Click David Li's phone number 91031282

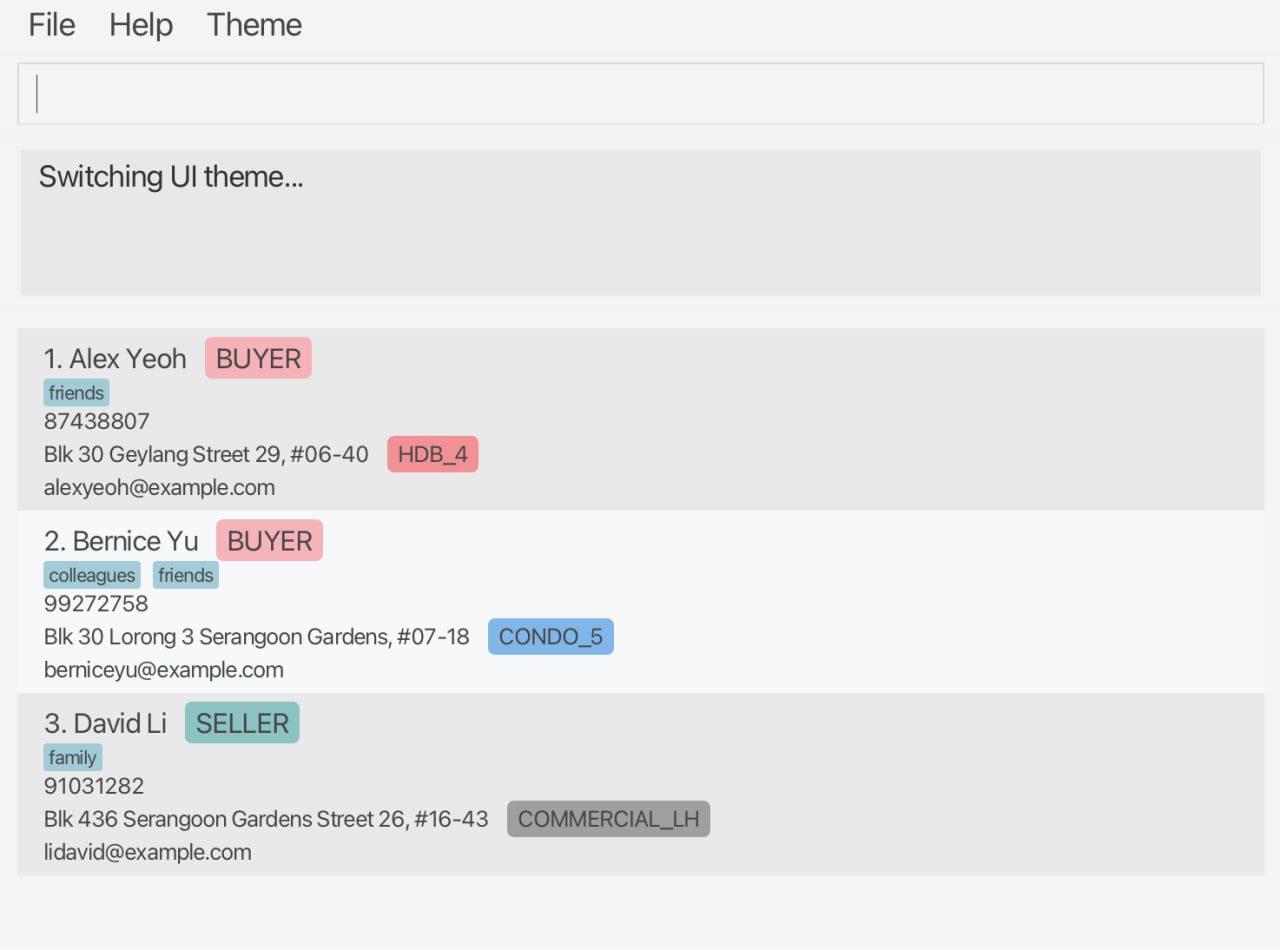(94, 786)
